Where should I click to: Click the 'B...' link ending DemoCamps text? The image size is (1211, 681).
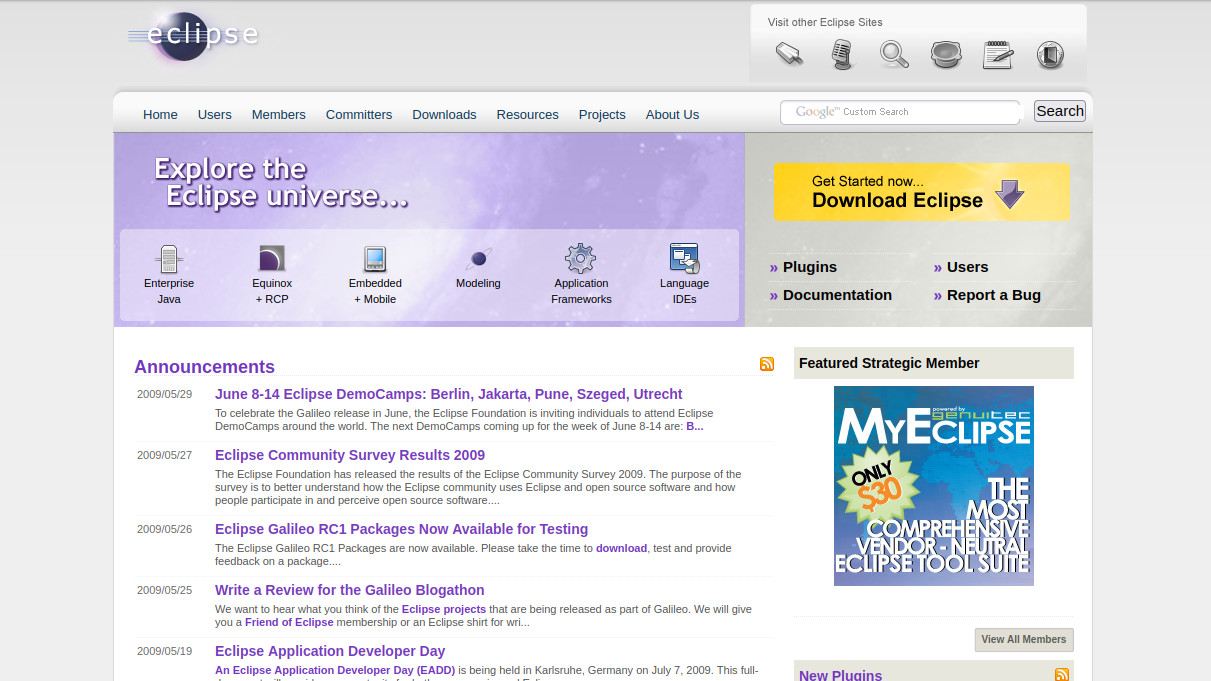pos(695,426)
